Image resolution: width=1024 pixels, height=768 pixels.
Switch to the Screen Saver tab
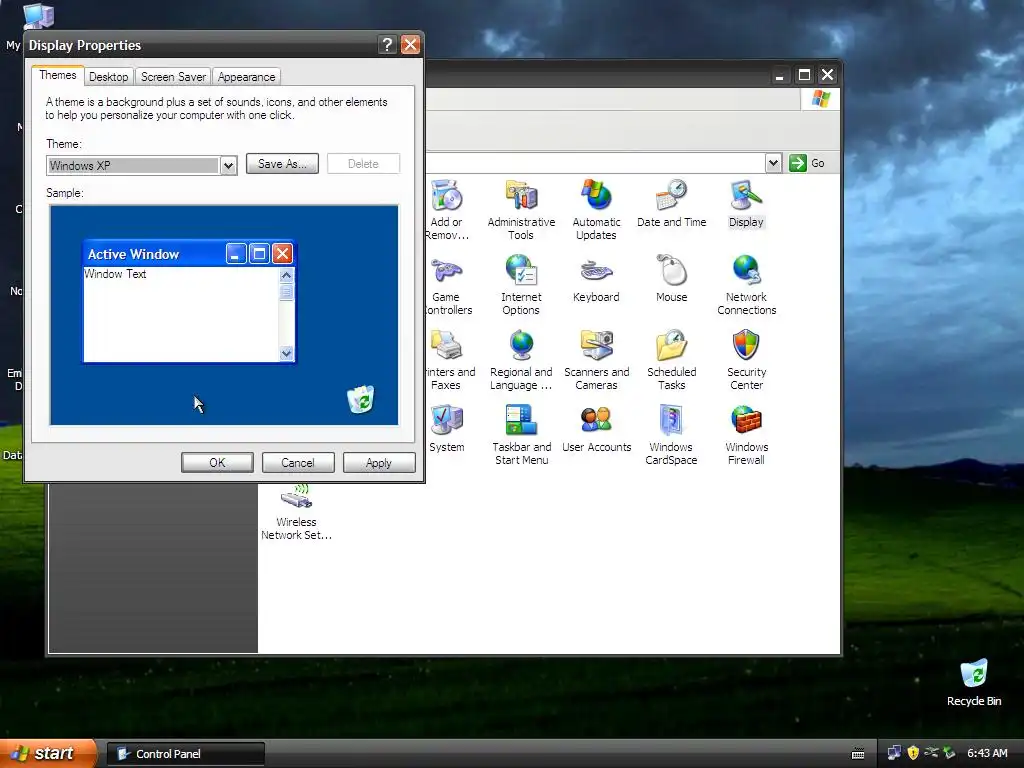(173, 77)
